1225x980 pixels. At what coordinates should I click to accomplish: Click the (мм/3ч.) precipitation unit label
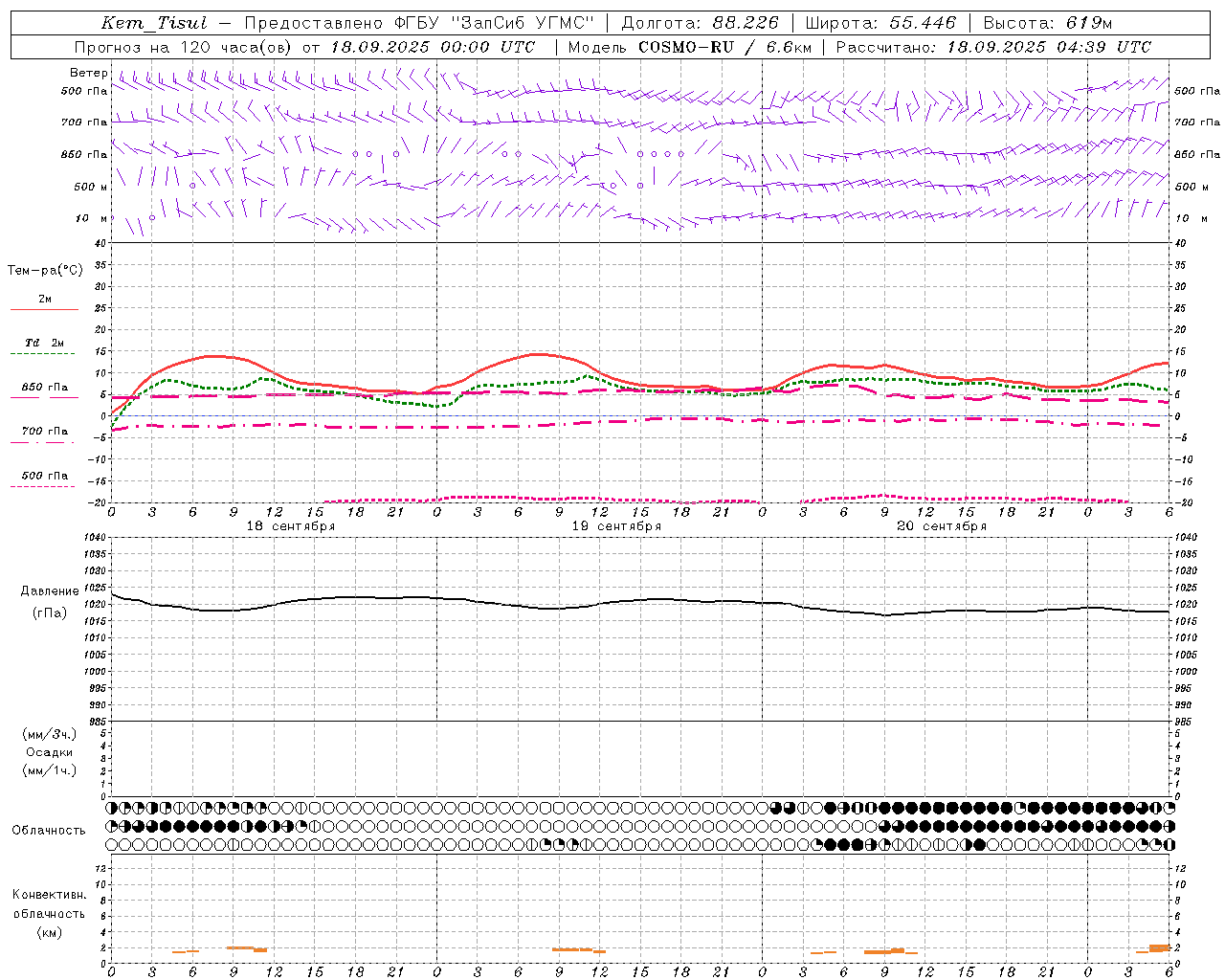(x=50, y=734)
